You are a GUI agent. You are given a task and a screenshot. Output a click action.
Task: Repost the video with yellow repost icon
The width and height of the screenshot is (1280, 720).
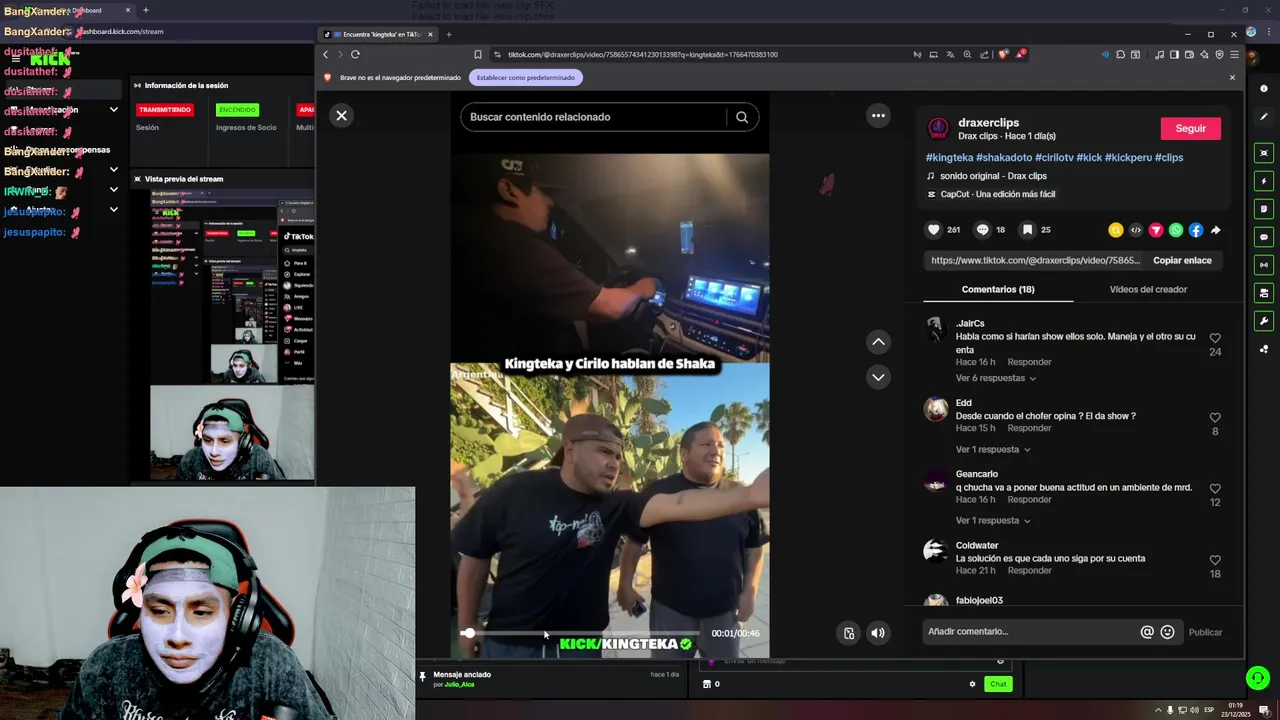(x=1116, y=230)
